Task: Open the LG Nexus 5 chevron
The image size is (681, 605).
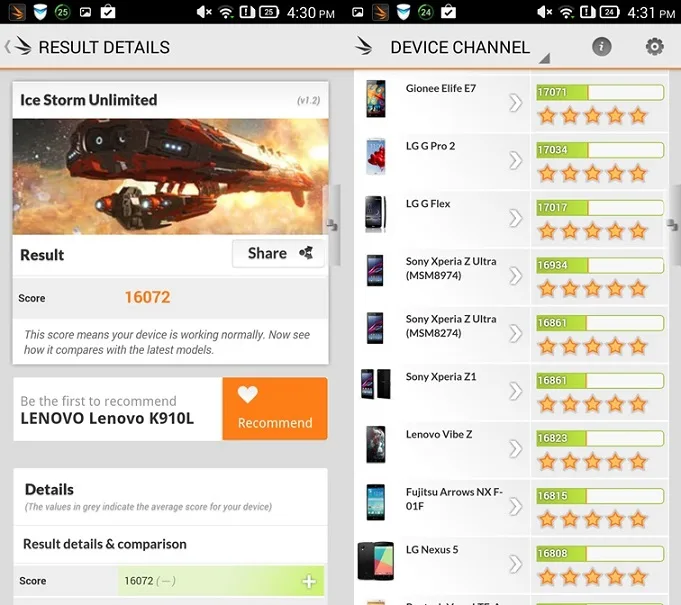Action: [516, 564]
